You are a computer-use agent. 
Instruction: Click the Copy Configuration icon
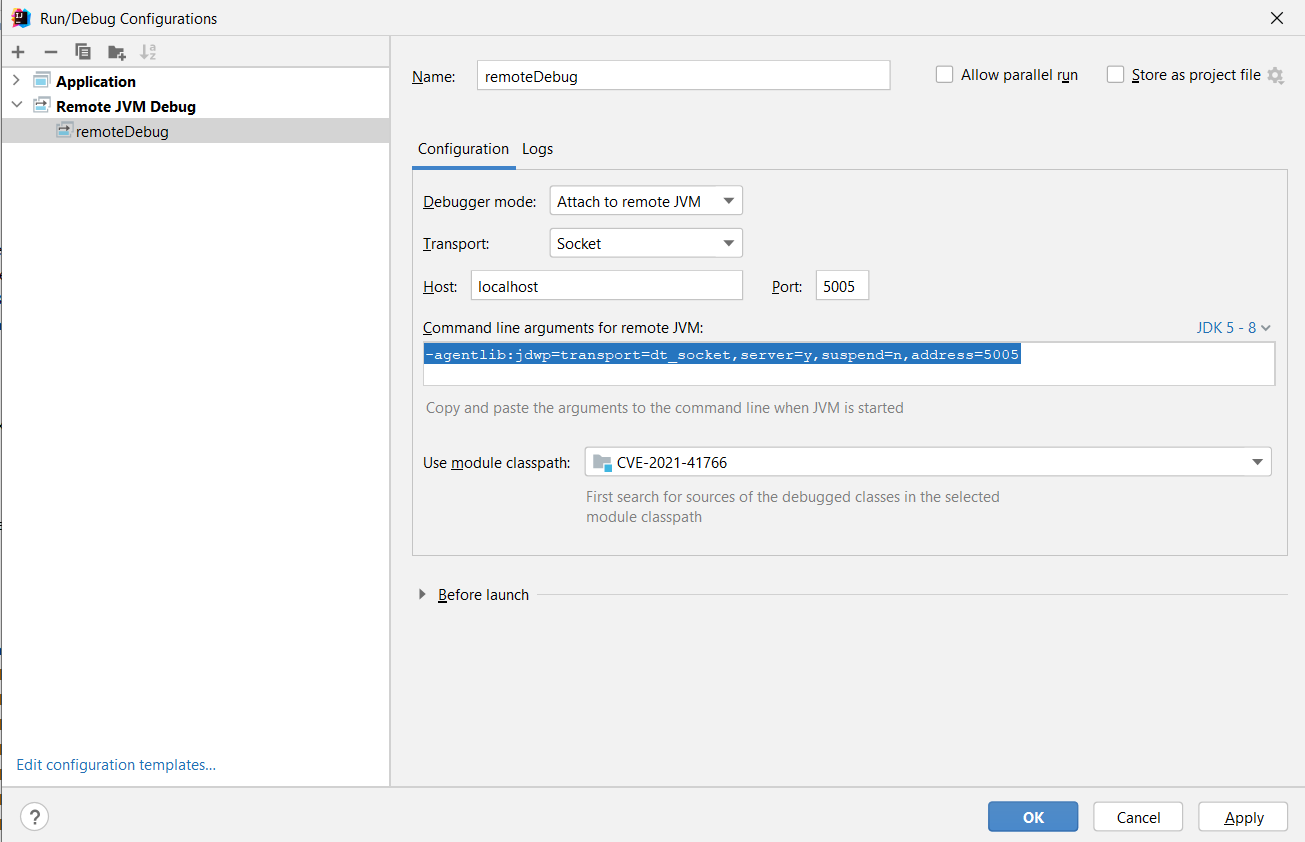(x=83, y=52)
